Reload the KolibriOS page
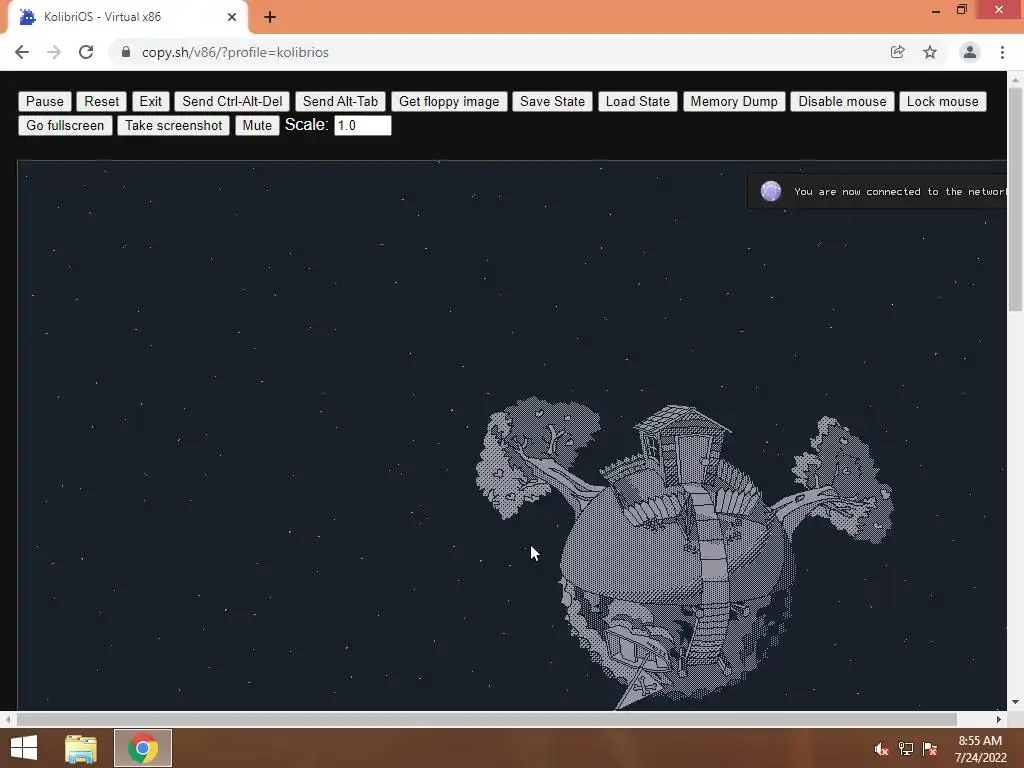 click(86, 52)
